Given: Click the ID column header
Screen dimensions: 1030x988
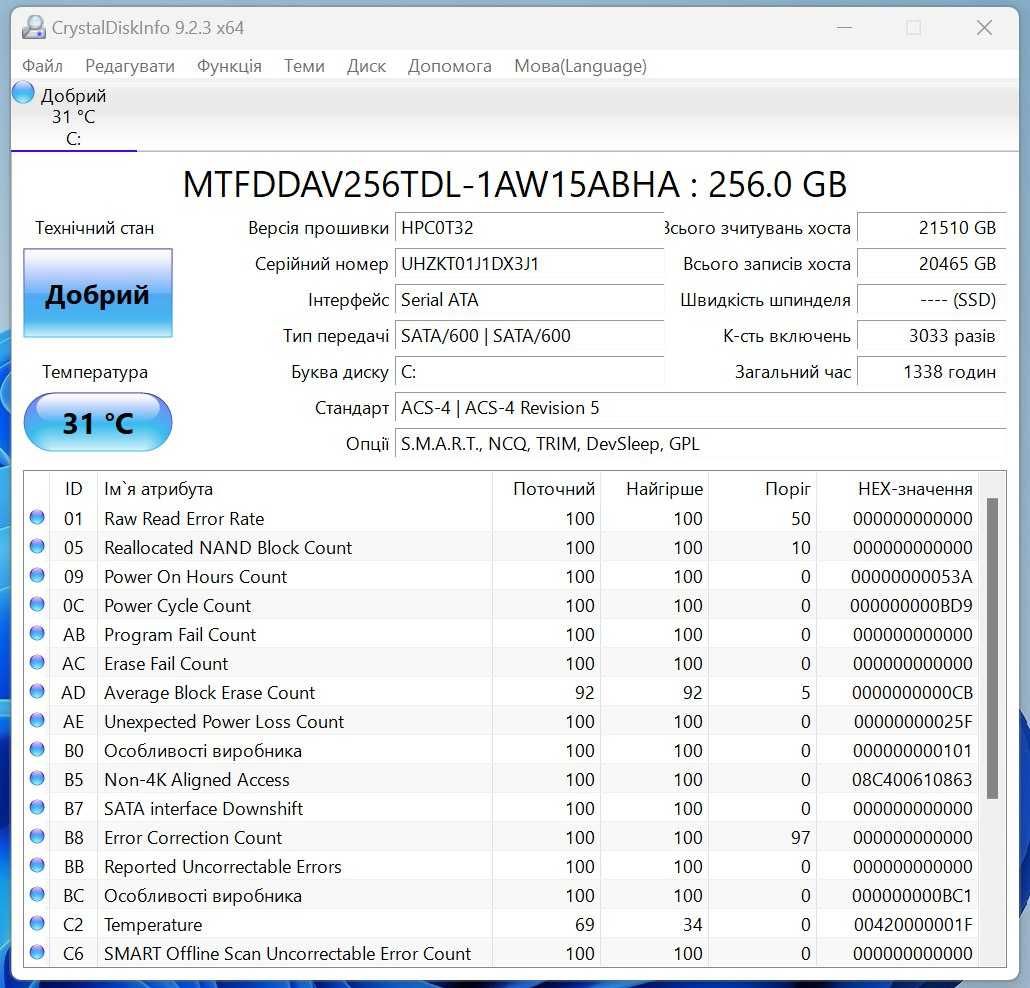Looking at the screenshot, I should 74,489.
